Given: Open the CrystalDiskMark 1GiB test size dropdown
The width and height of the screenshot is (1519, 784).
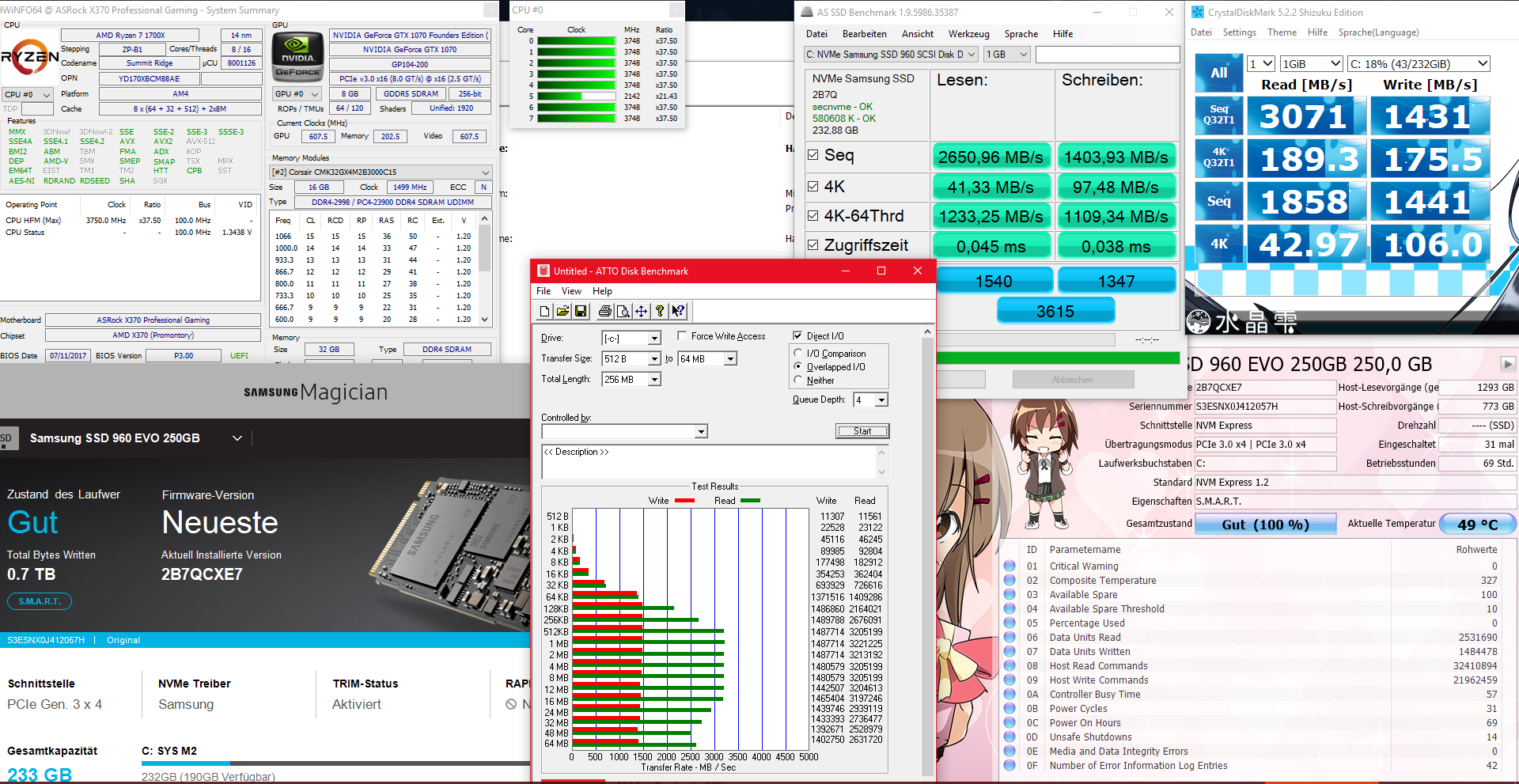Looking at the screenshot, I should click(1311, 64).
